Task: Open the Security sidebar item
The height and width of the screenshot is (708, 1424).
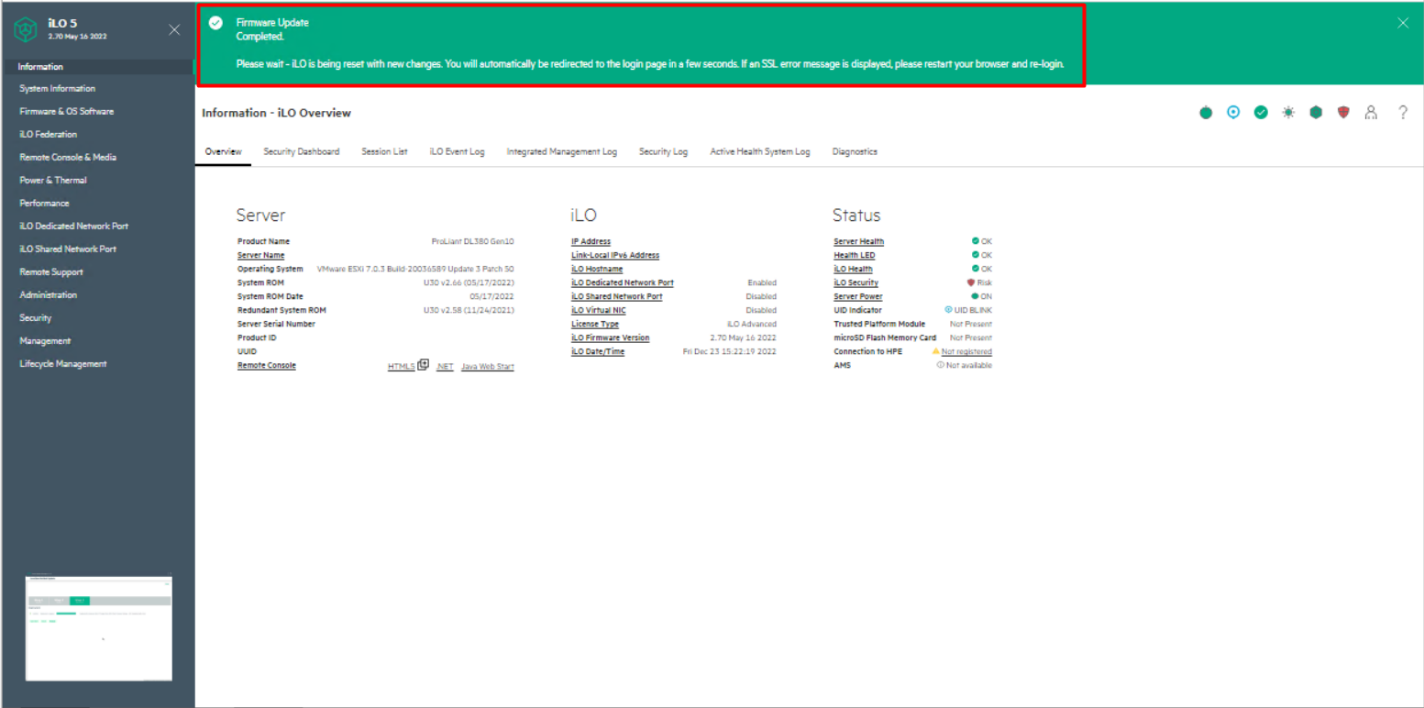Action: tap(35, 318)
